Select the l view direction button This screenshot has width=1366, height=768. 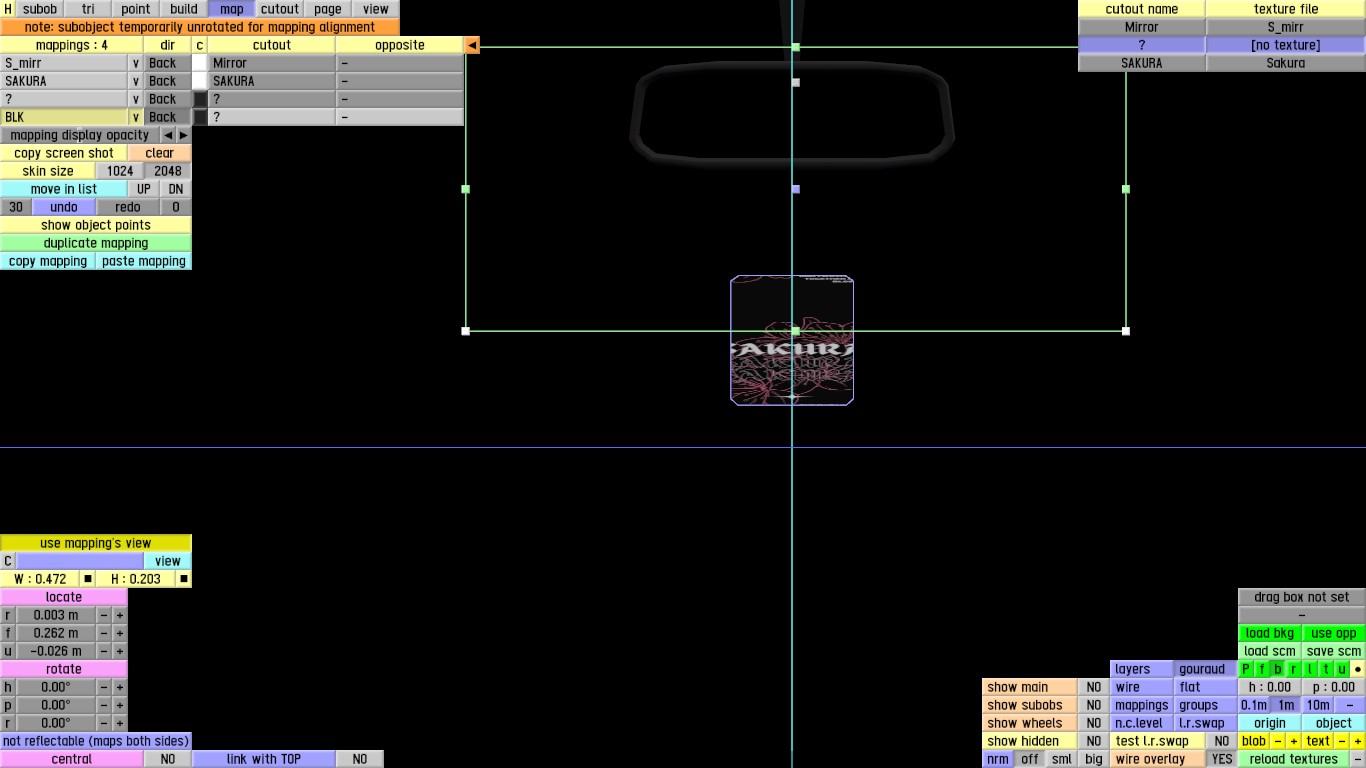[1310, 669]
